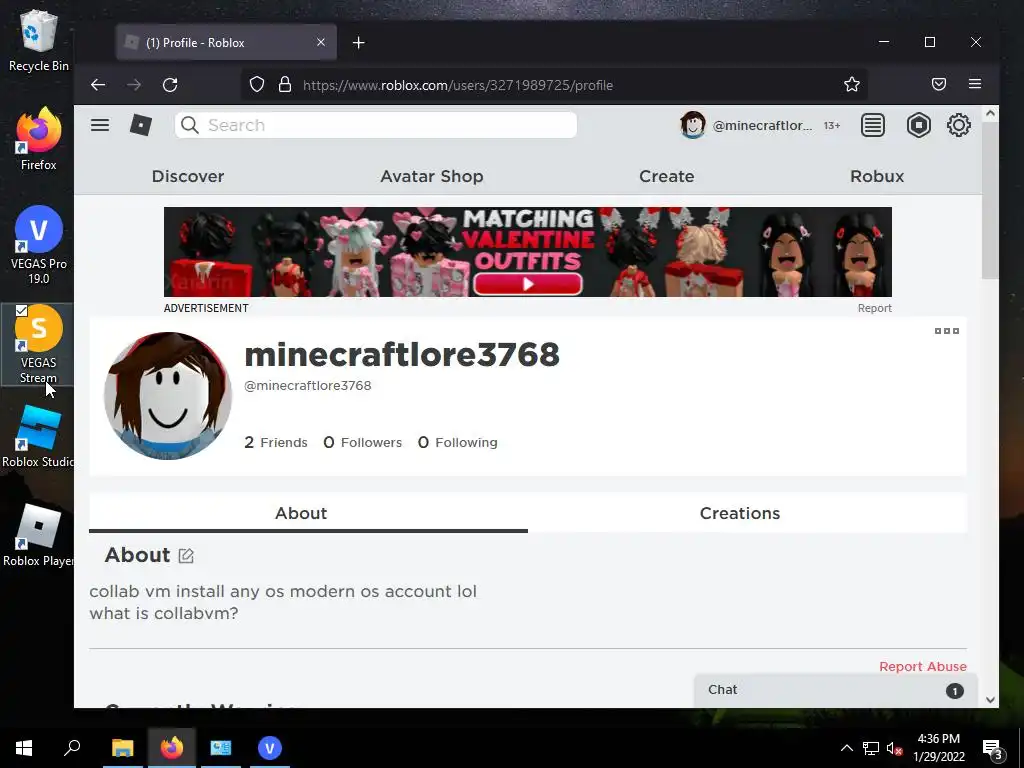Open the Windows Start menu
This screenshot has width=1024, height=768.
pyautogui.click(x=24, y=748)
